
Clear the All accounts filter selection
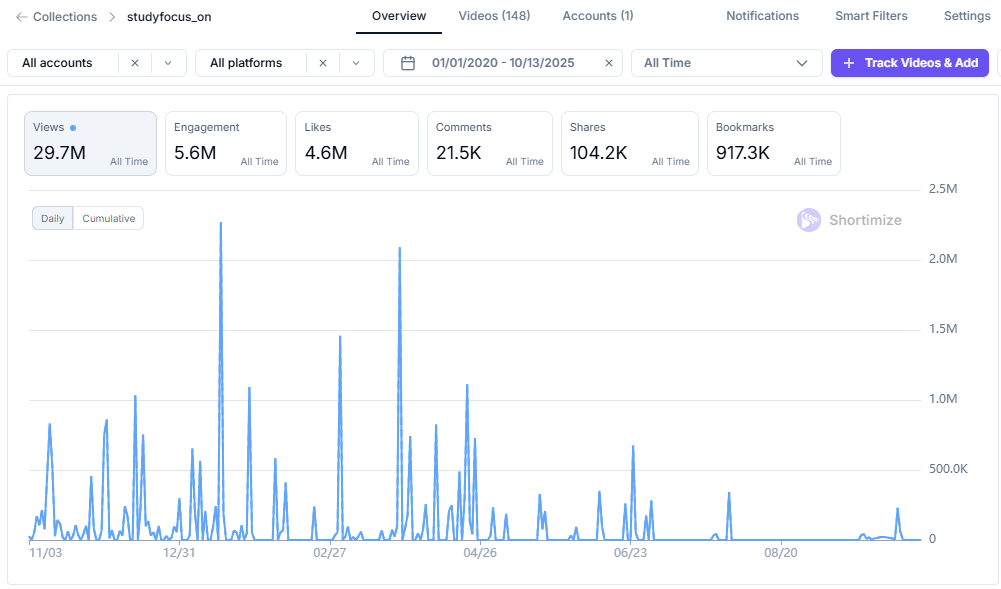coord(135,63)
